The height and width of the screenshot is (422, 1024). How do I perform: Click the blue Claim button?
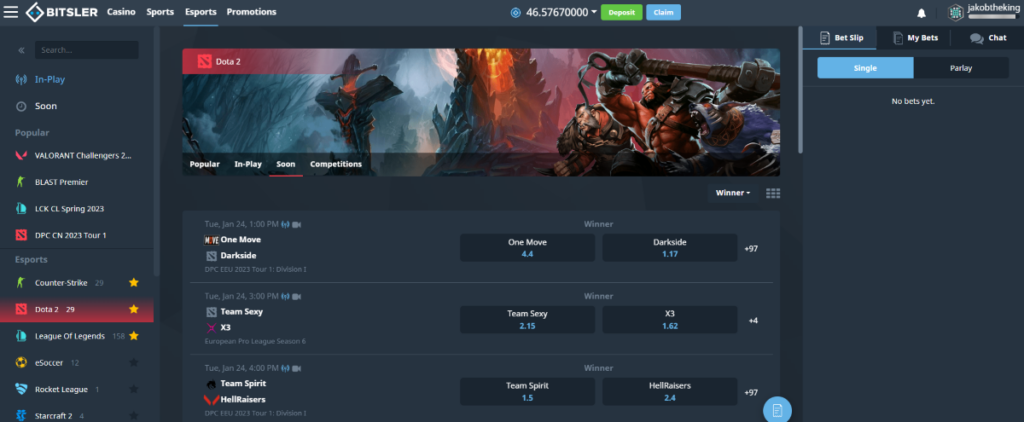pos(664,12)
